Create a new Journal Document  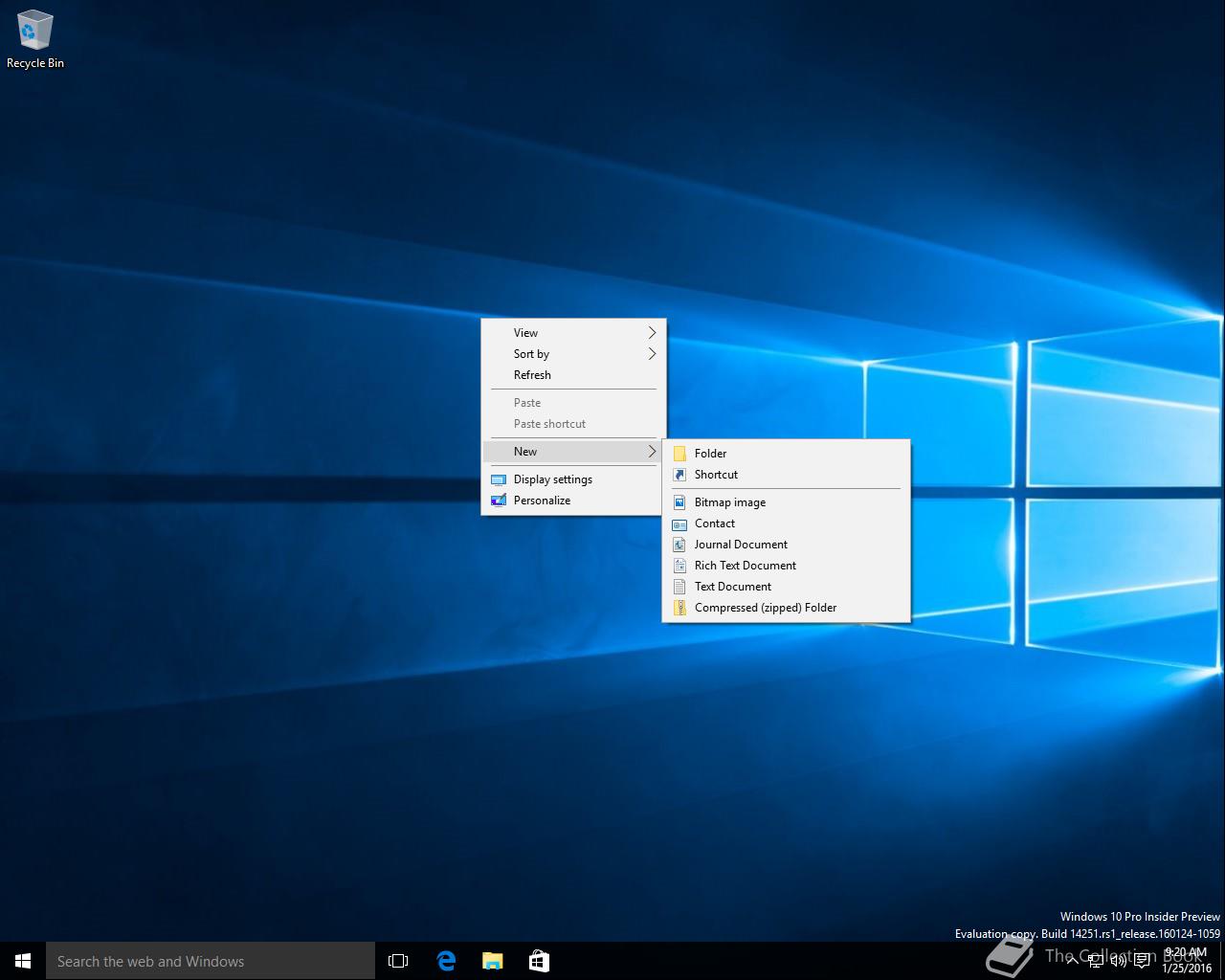(786, 545)
